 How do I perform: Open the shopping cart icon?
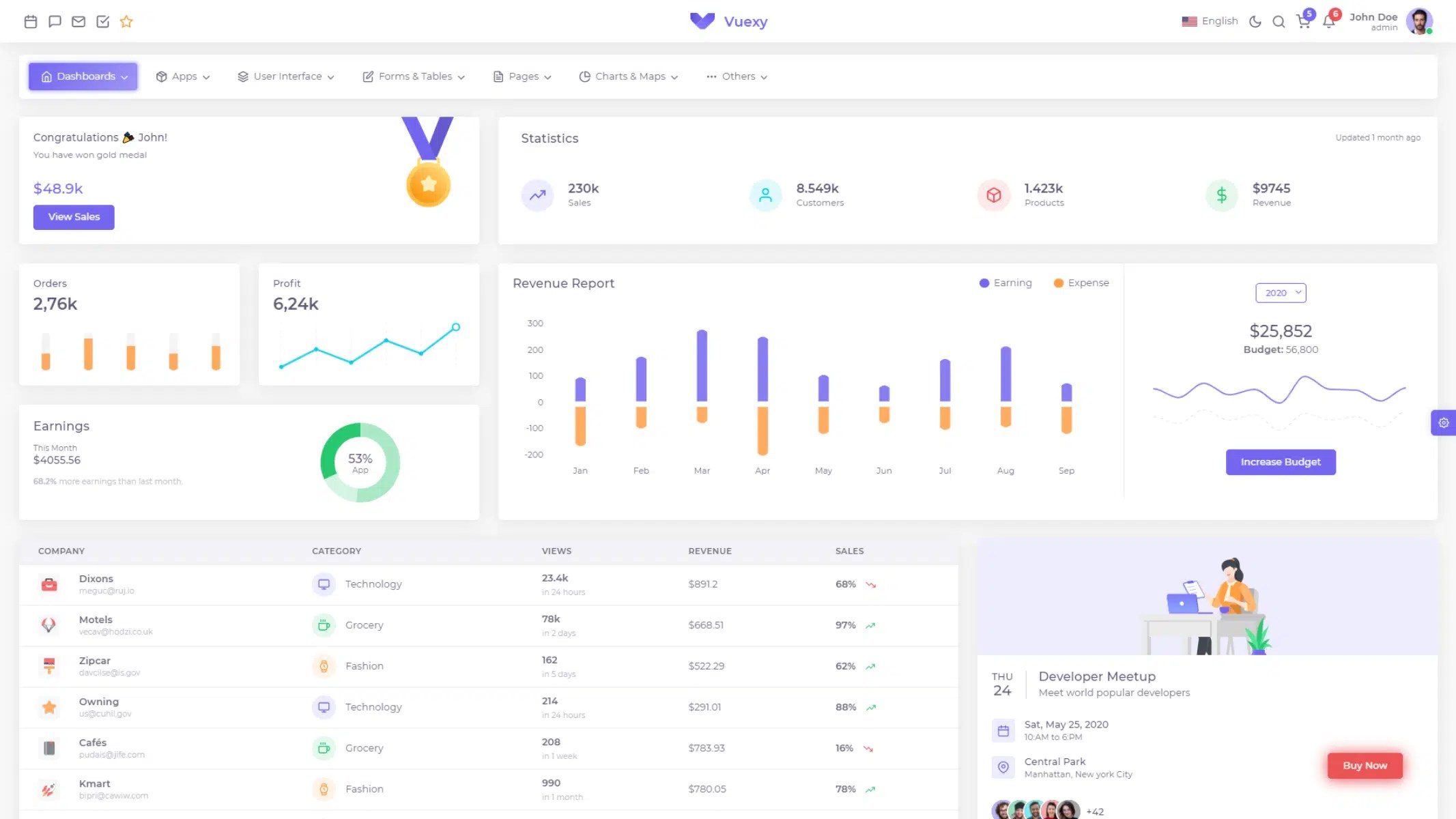coord(1303,22)
